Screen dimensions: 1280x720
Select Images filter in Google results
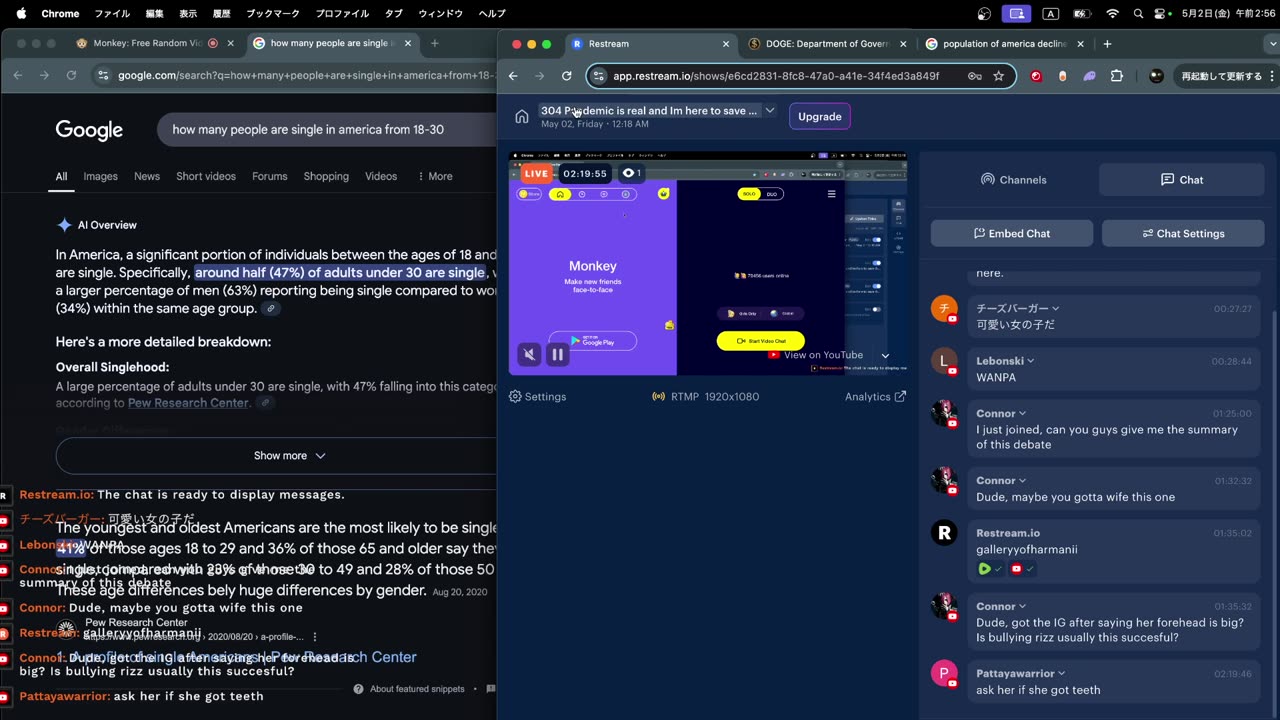[x=100, y=176]
